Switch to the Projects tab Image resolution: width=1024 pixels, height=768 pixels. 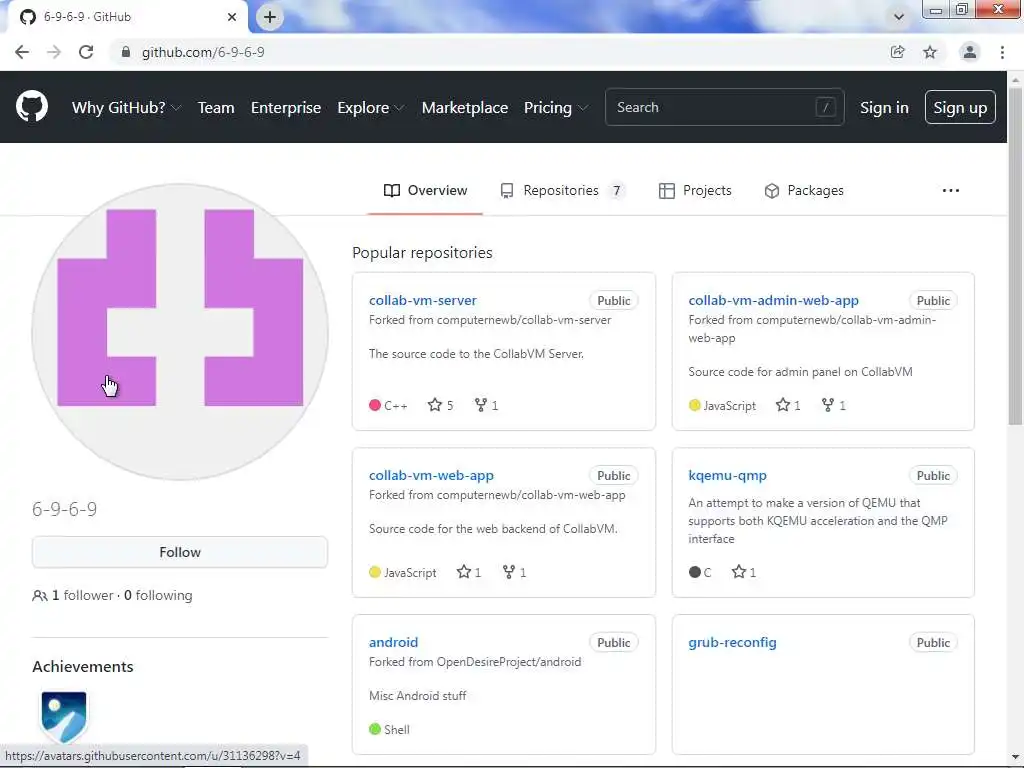(695, 191)
